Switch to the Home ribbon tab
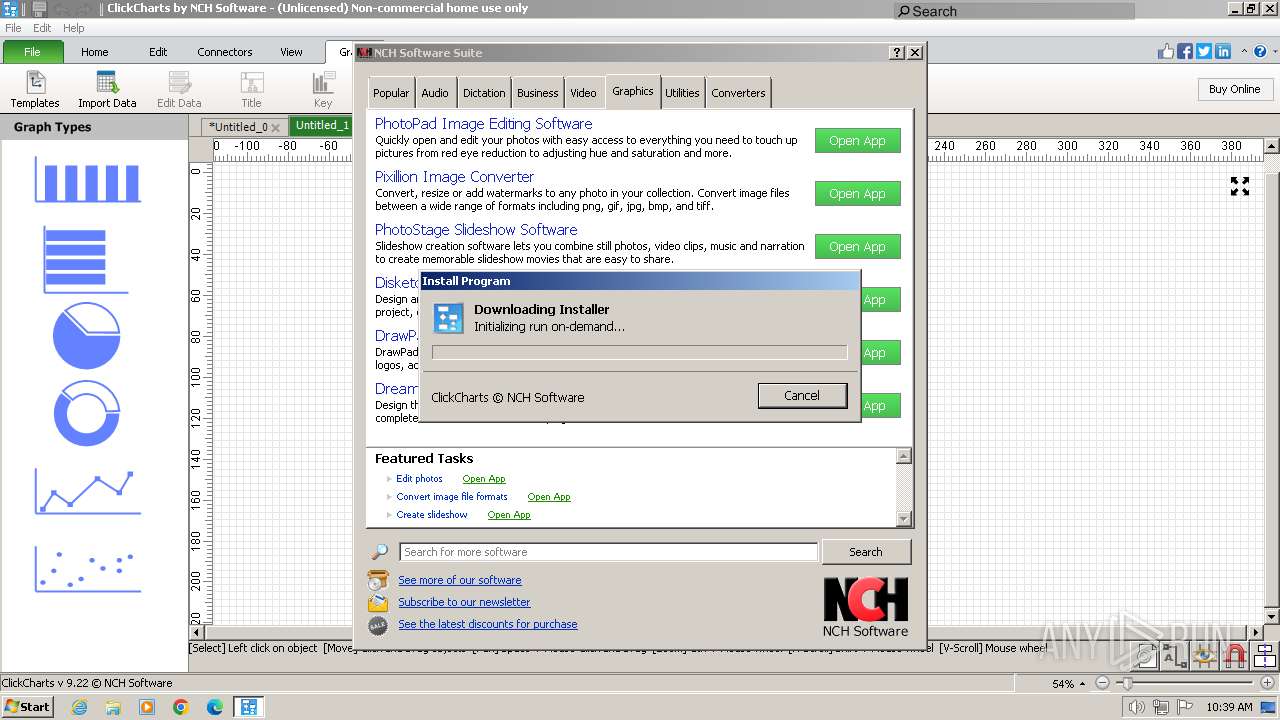Viewport: 1280px width, 720px height. (x=95, y=52)
